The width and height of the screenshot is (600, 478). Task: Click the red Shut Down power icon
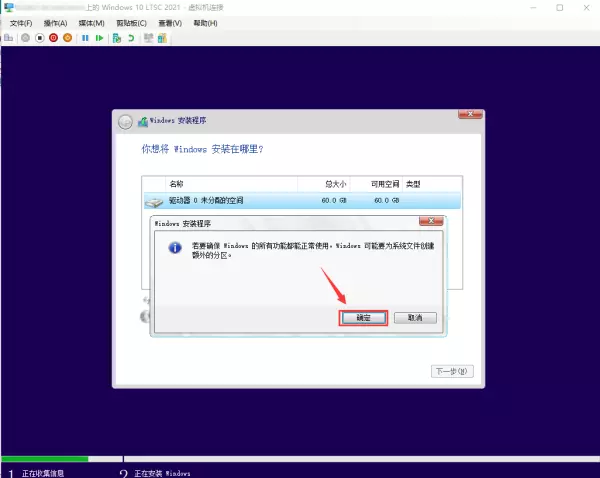(x=54, y=38)
